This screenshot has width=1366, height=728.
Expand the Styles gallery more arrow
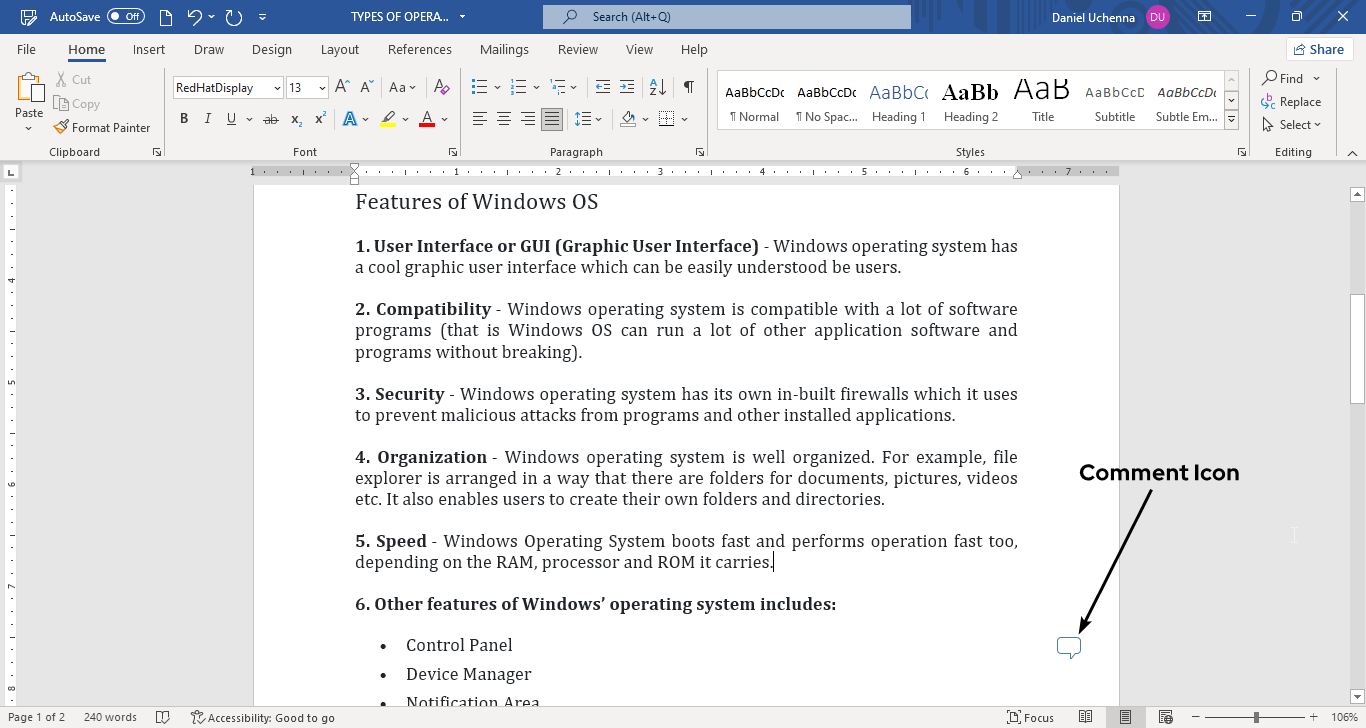(1232, 120)
